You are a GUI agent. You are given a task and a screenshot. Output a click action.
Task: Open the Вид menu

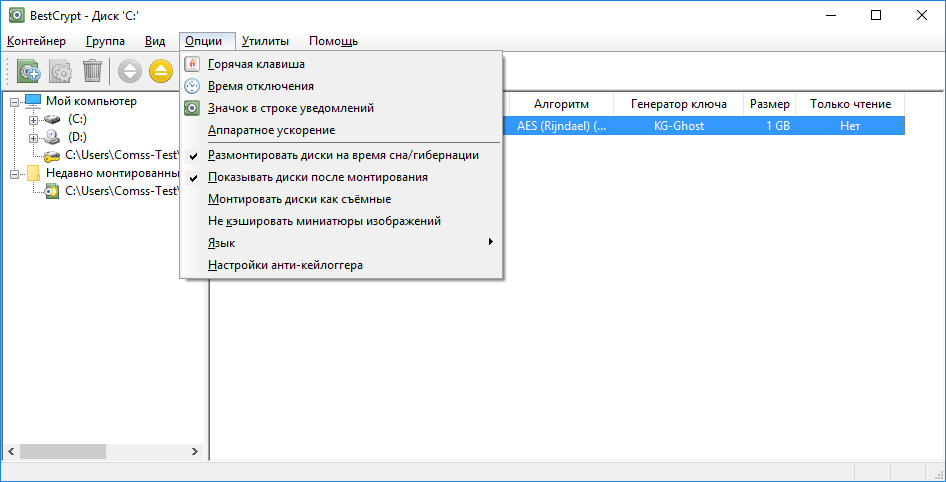click(x=155, y=42)
